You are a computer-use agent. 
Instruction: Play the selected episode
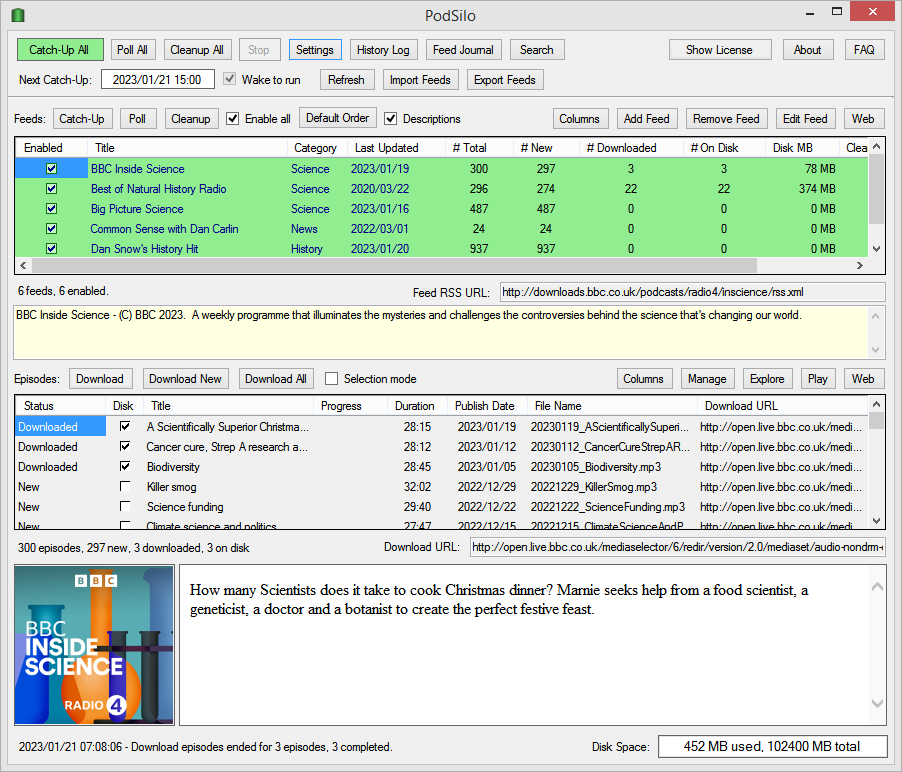coord(818,378)
